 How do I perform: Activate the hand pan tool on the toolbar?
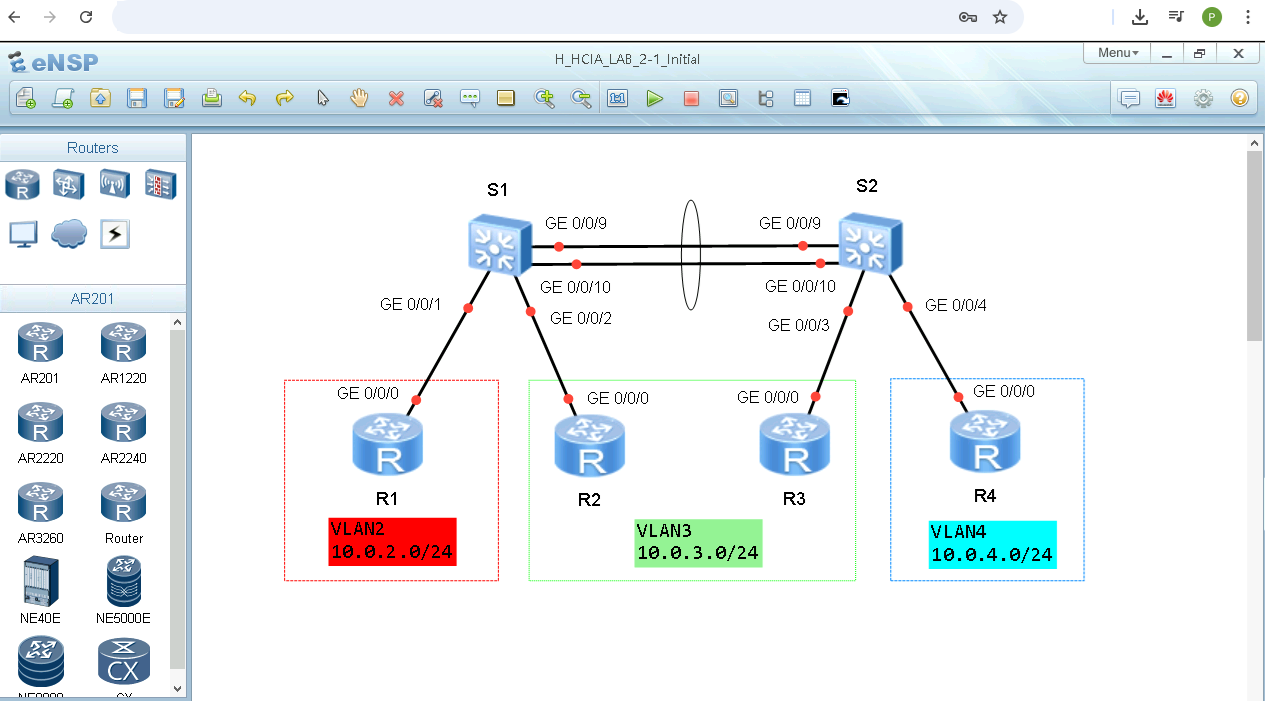click(x=359, y=98)
